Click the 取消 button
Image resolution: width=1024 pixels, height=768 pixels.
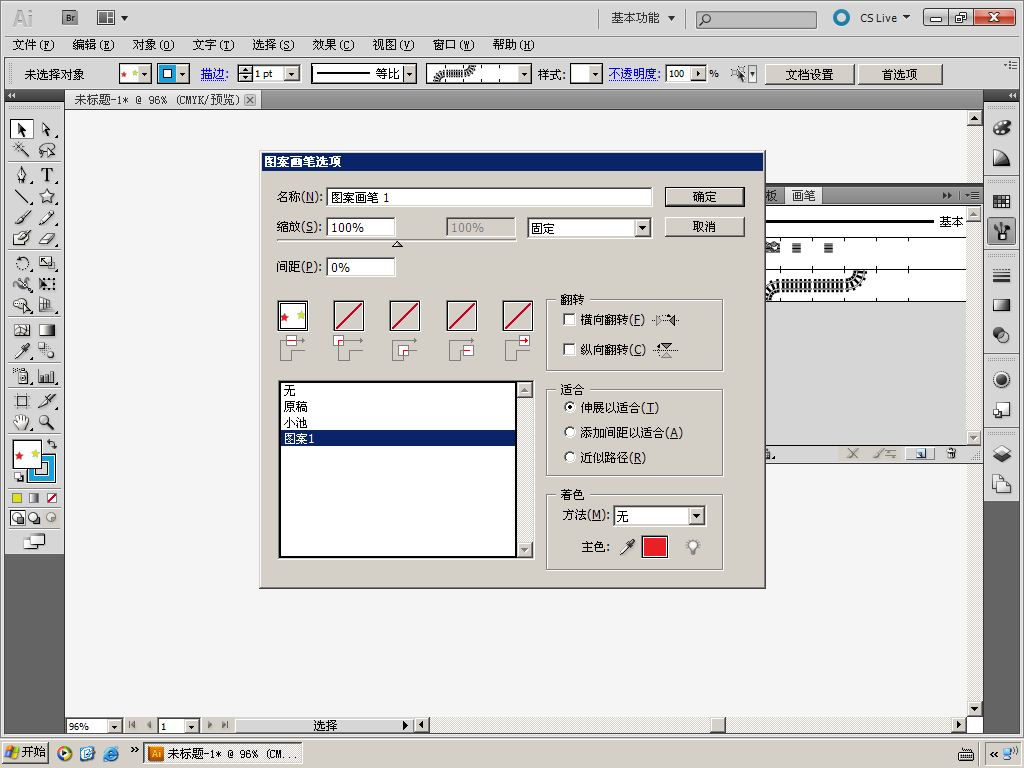(x=704, y=227)
